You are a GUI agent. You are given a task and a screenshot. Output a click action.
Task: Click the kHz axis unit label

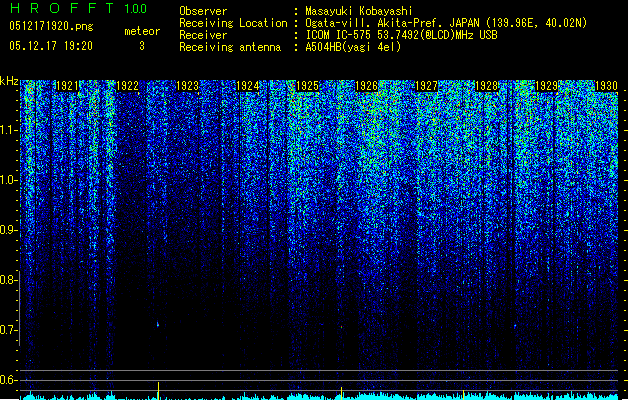9,81
